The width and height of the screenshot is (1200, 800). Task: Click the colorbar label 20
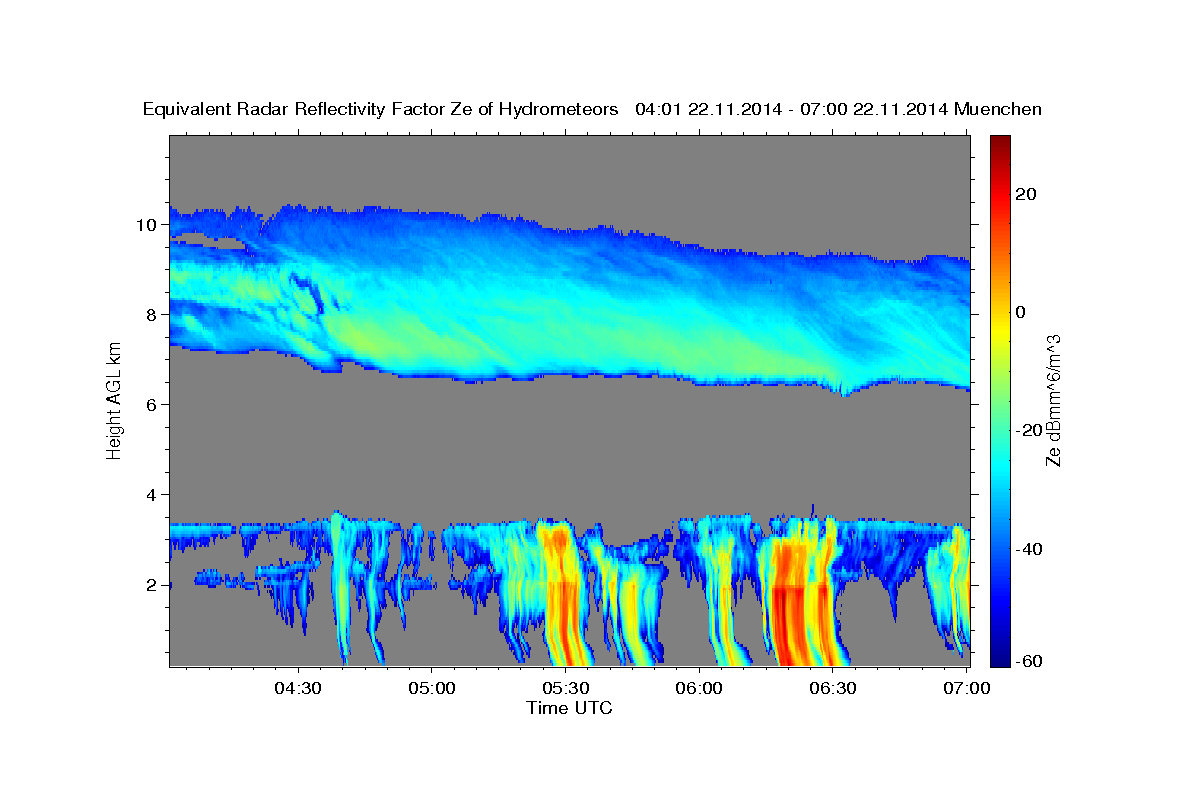(x=1026, y=194)
